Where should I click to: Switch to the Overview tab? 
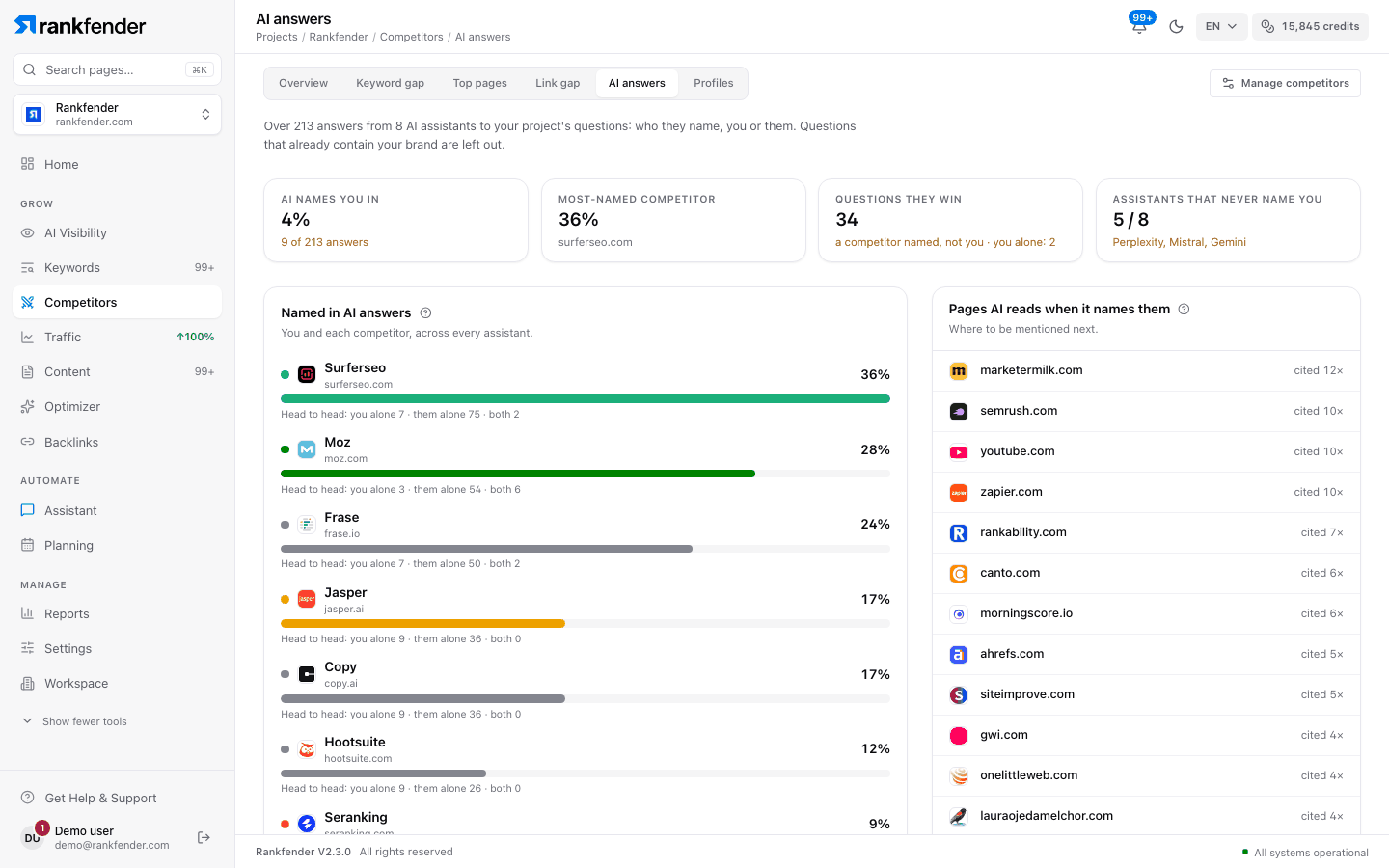[303, 83]
